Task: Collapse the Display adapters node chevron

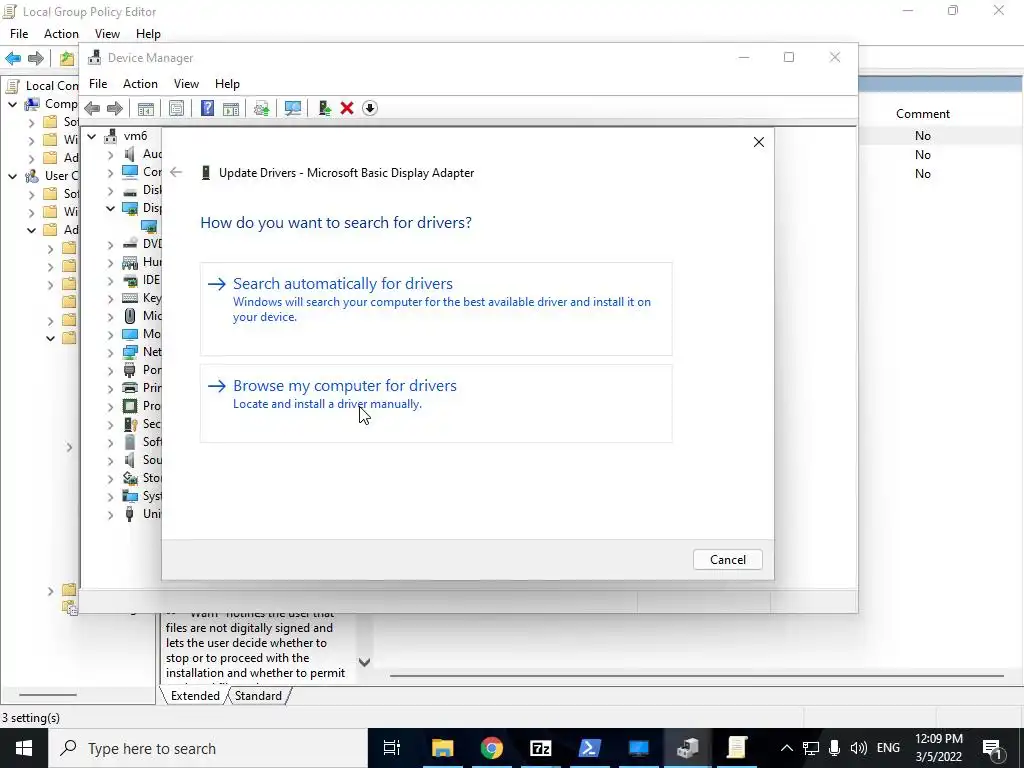Action: pyautogui.click(x=110, y=208)
